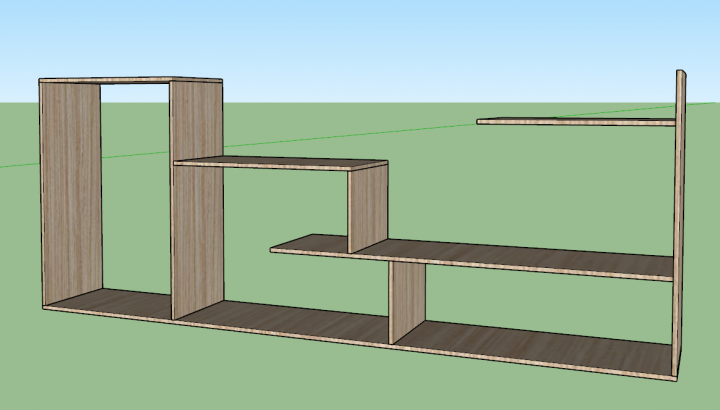The width and height of the screenshot is (720, 410).
Task: Select the leftmost tall vertical panel
Action: [71, 193]
